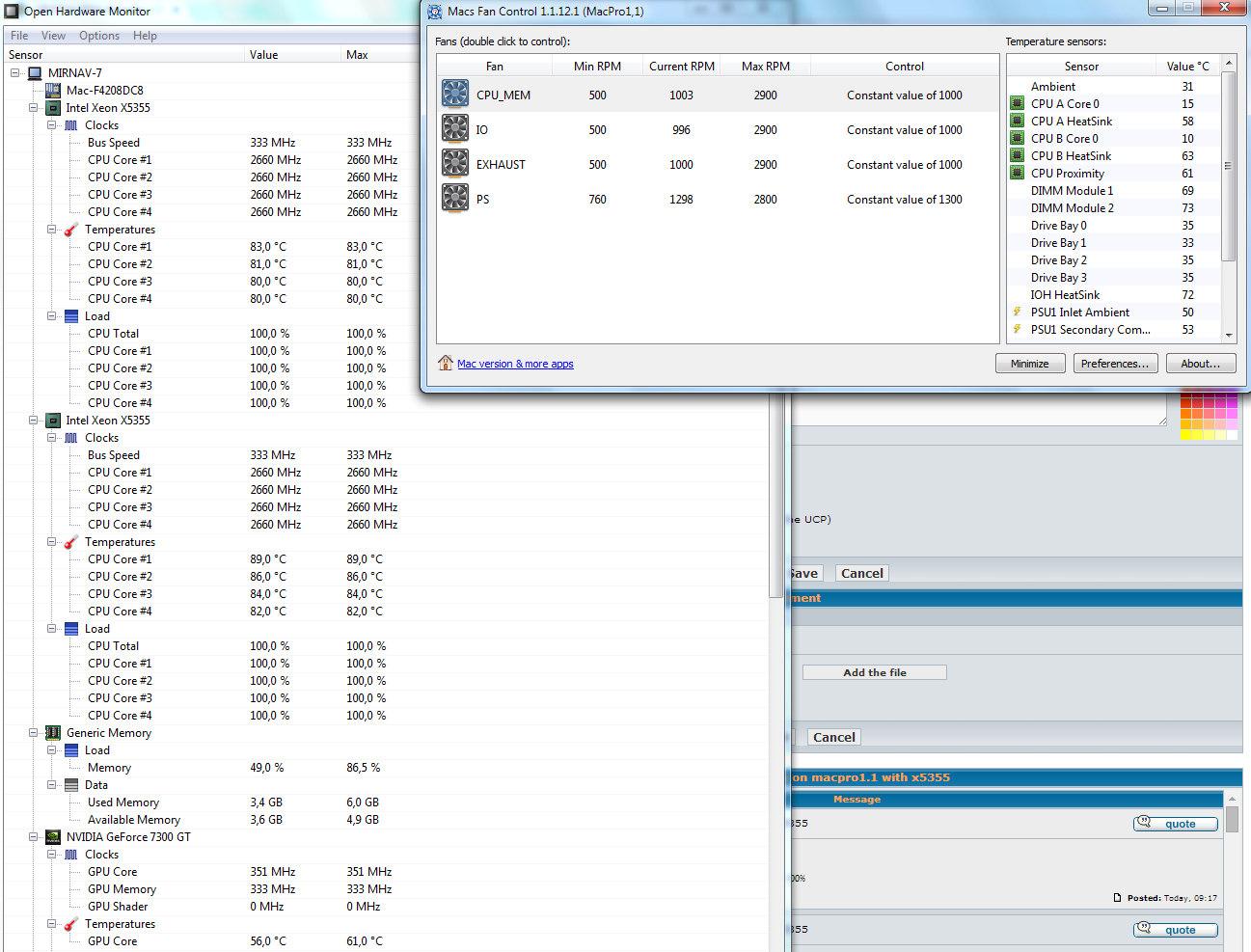
Task: Collapse the Load node under Generic Memory
Action: pos(52,750)
